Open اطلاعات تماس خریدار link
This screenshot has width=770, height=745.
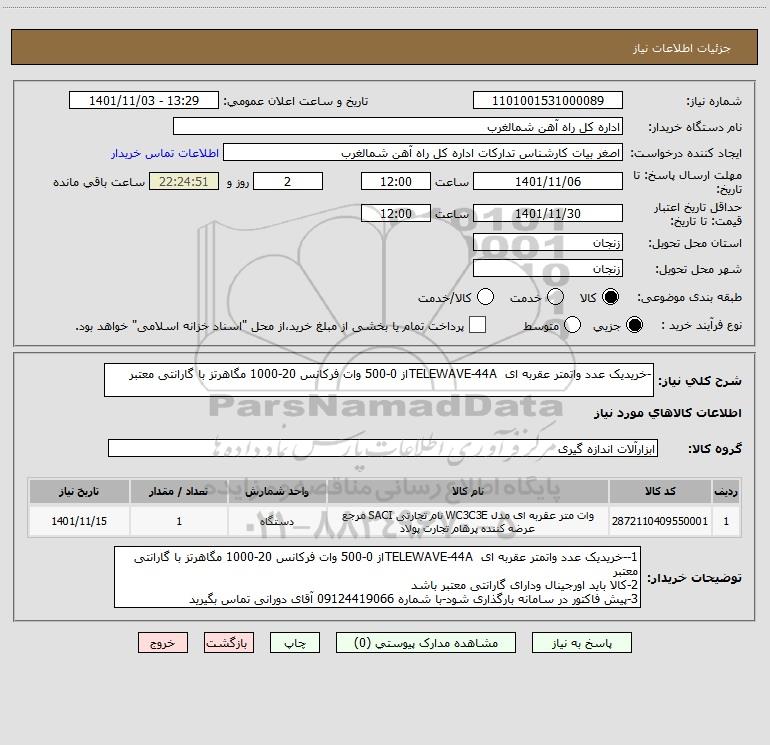click(x=165, y=153)
